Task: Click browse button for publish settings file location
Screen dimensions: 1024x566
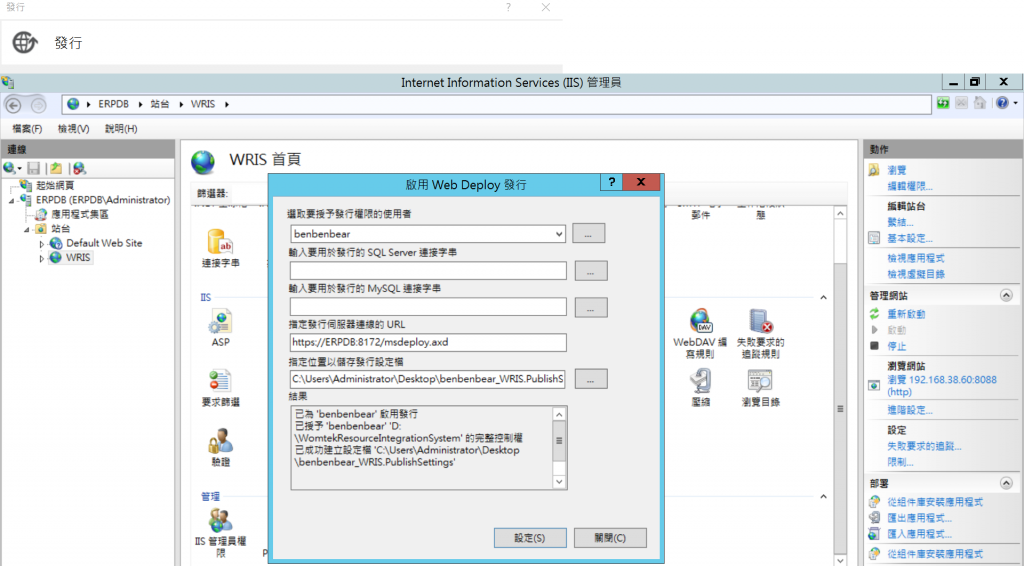Action: pyautogui.click(x=591, y=379)
